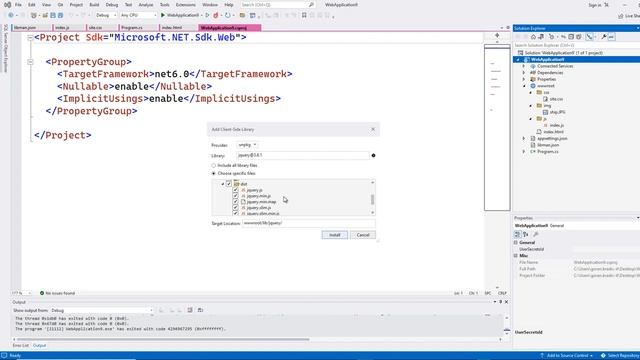Screen dimensions: 640x360
Task: Switch to the index.html tab
Action: point(178,28)
